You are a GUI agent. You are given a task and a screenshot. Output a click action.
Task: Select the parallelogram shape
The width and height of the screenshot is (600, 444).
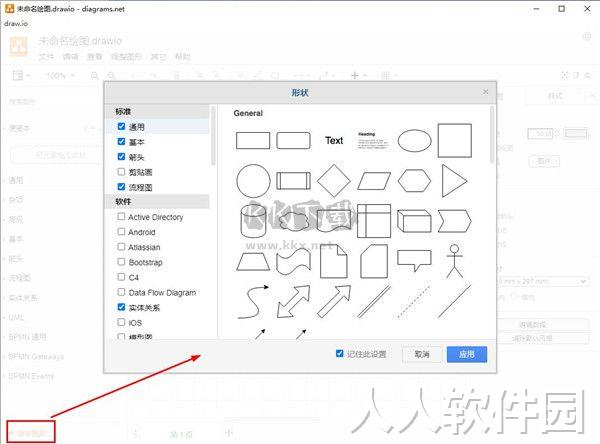pyautogui.click(x=374, y=181)
